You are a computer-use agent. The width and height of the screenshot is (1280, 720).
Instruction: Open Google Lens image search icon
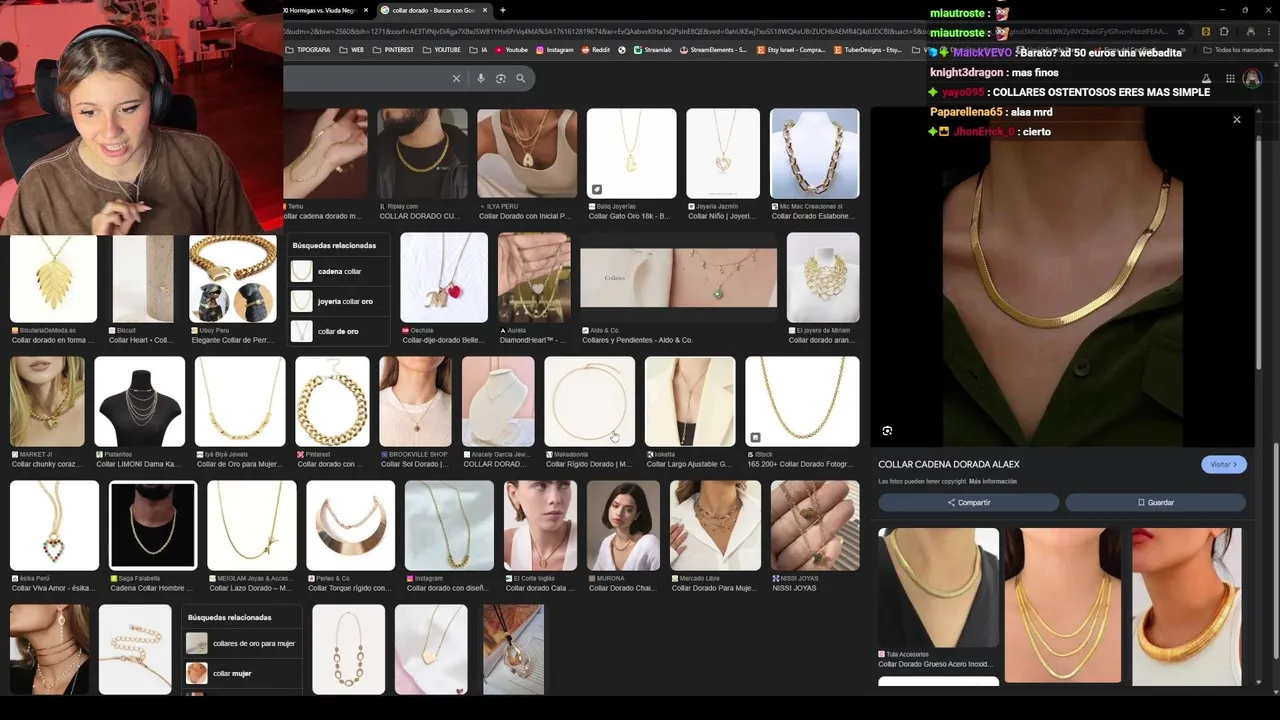pos(501,78)
